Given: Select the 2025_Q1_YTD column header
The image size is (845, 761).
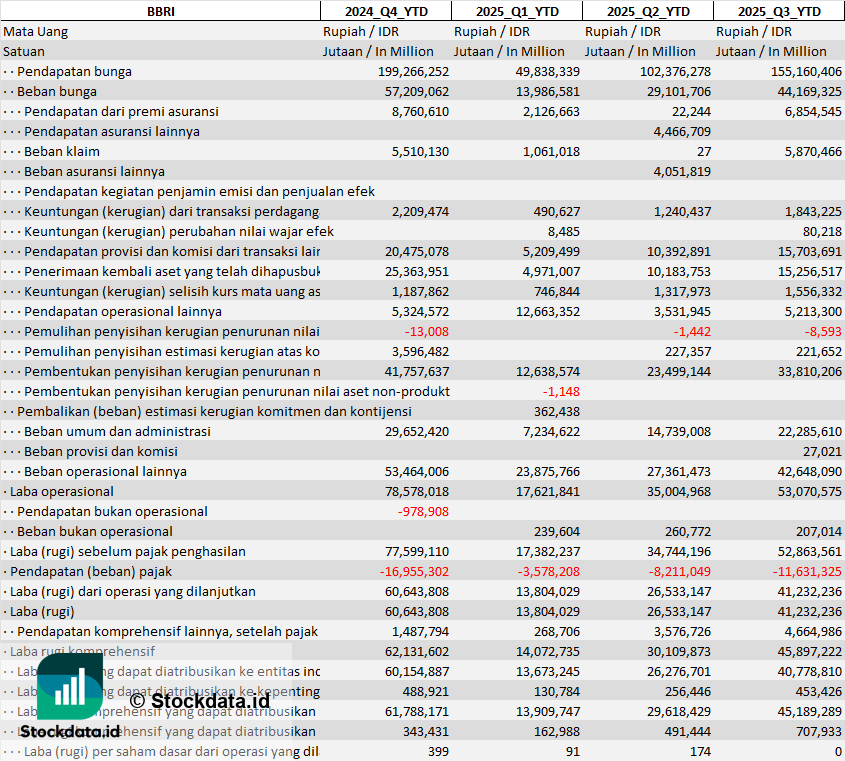Looking at the screenshot, I should tap(516, 11).
